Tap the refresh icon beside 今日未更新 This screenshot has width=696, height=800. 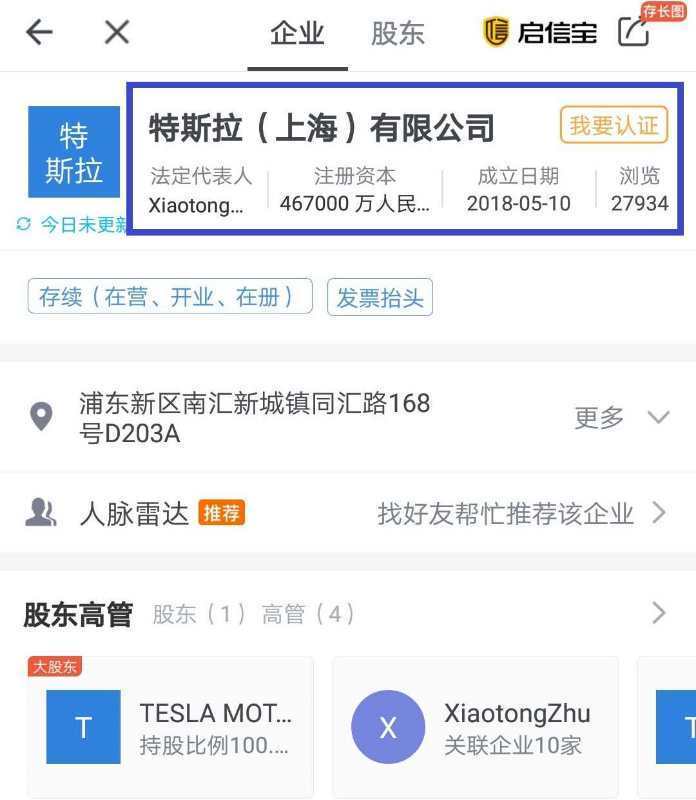[x=24, y=224]
